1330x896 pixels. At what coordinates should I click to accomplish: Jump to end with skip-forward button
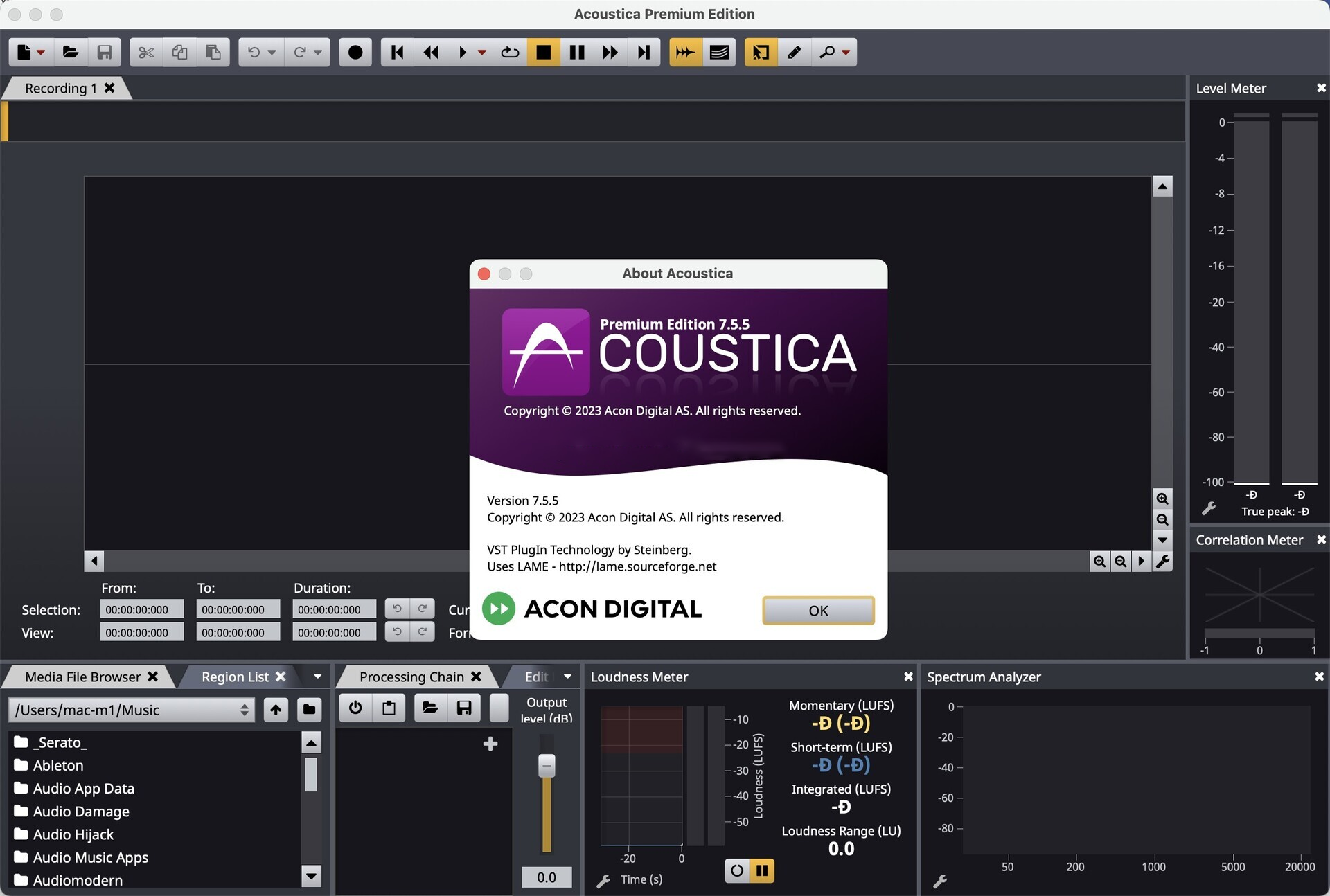(x=644, y=52)
